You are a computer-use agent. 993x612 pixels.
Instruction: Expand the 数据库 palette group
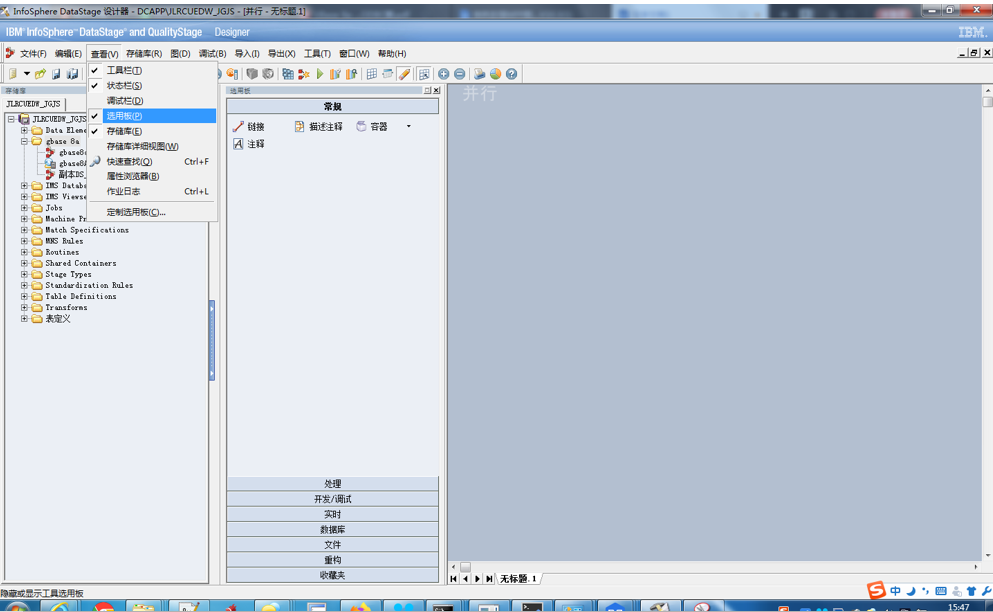[332, 529]
